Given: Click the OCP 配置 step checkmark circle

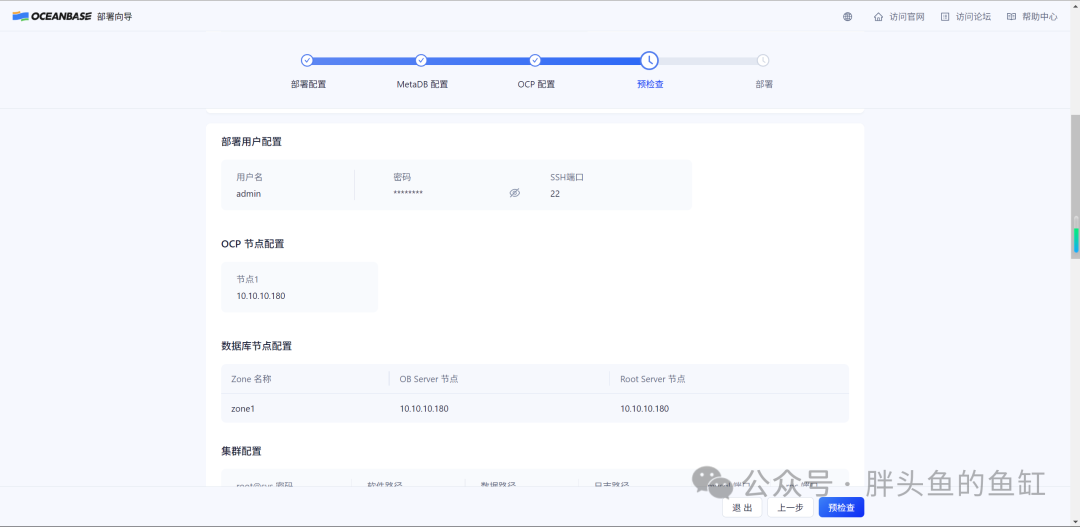Looking at the screenshot, I should [534, 61].
